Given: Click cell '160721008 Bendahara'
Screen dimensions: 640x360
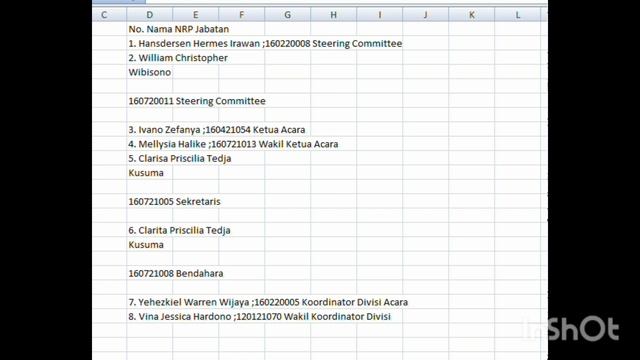Looking at the screenshot, I should tap(176, 273).
